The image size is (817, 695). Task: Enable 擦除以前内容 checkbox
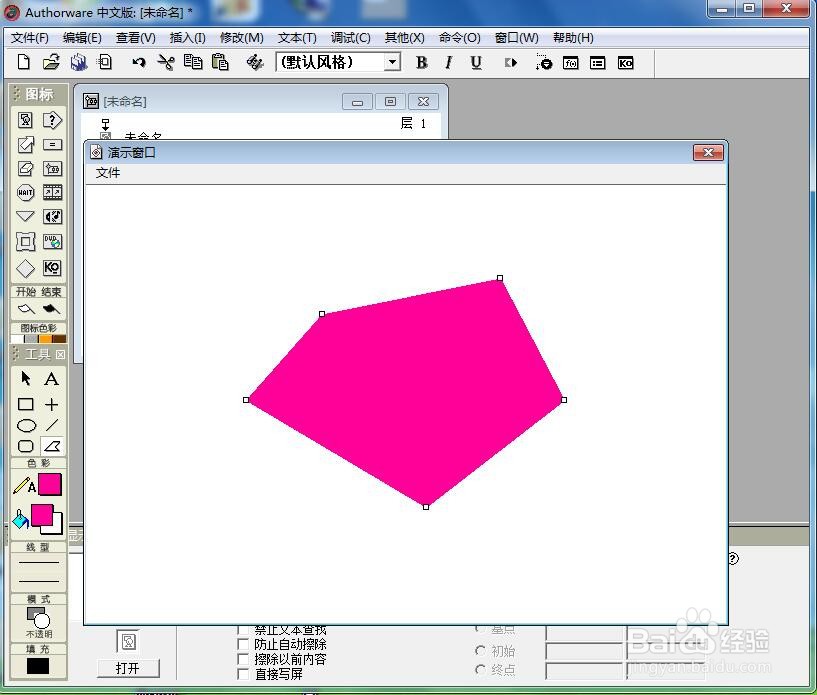tap(243, 659)
